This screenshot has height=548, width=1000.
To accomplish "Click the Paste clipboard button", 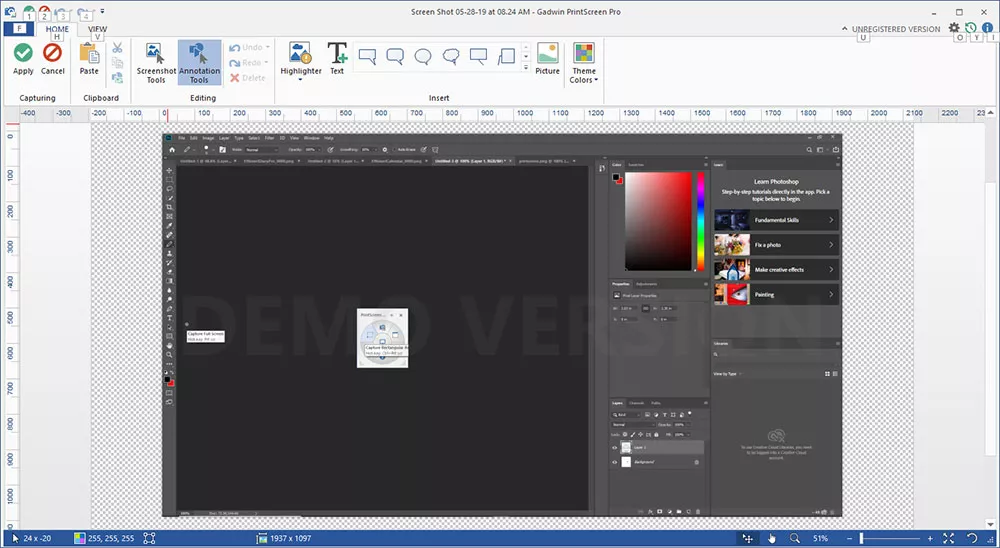I will pyautogui.click(x=89, y=59).
